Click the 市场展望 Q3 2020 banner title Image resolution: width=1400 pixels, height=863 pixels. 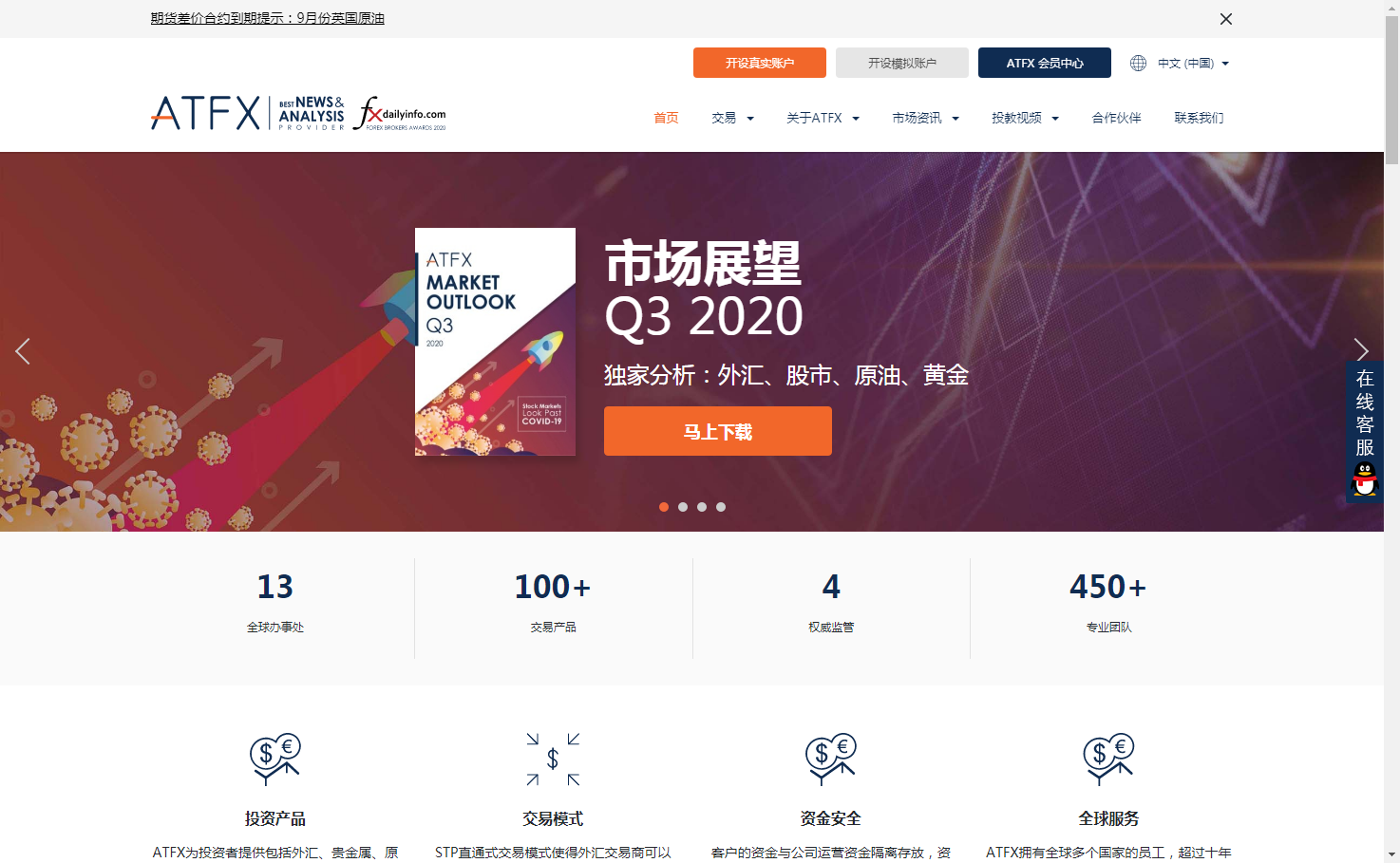(x=704, y=290)
